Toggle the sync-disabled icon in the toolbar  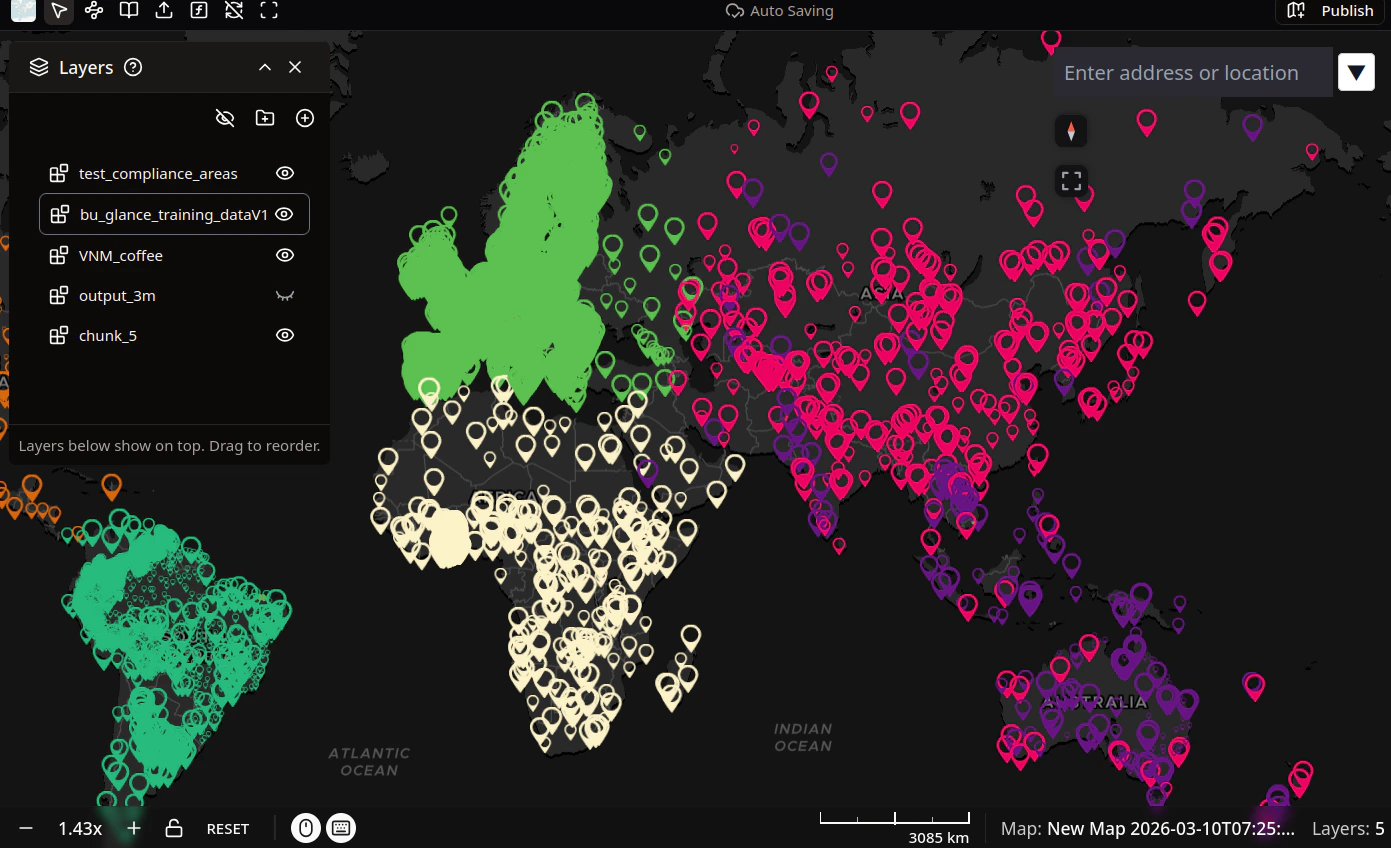[234, 11]
